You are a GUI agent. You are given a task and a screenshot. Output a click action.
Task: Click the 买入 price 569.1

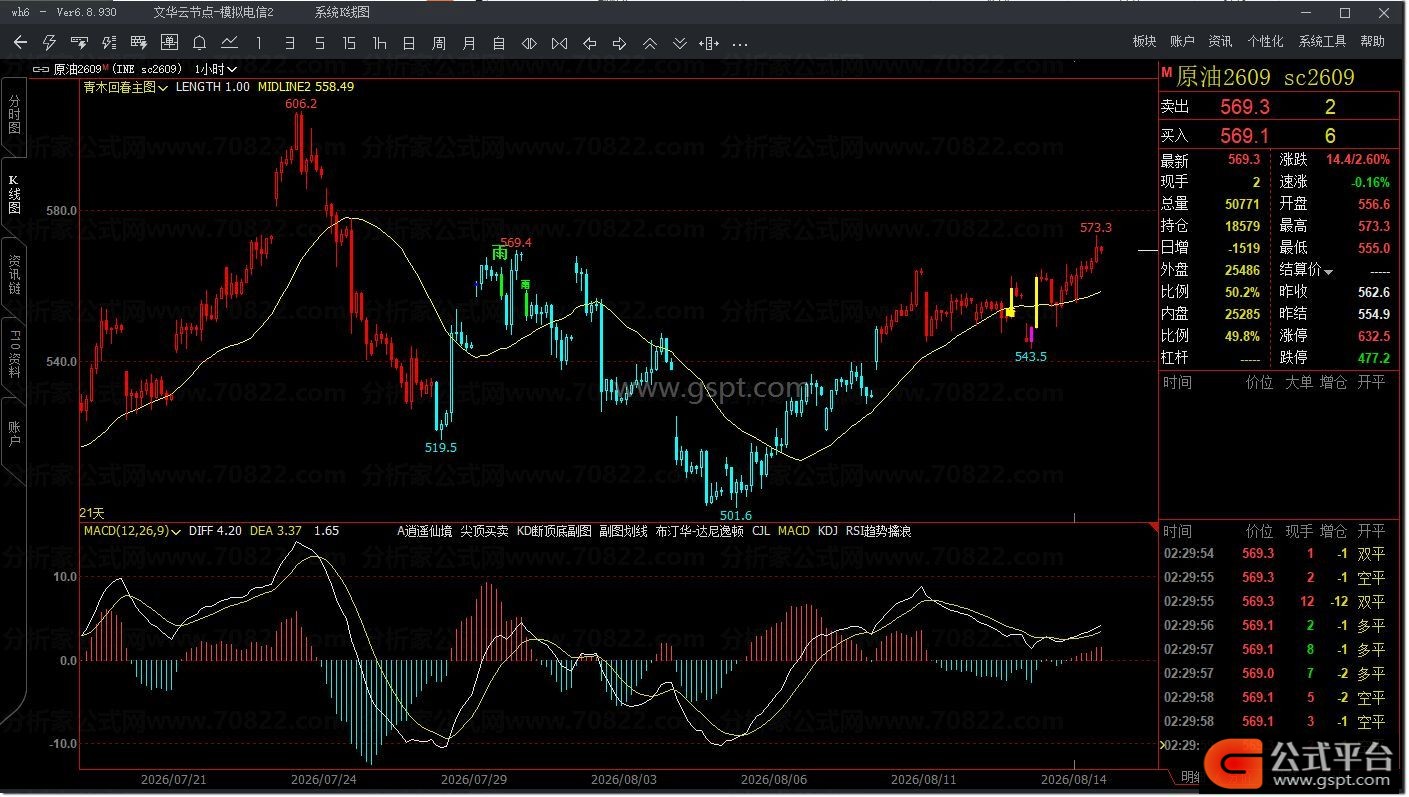[x=1245, y=136]
